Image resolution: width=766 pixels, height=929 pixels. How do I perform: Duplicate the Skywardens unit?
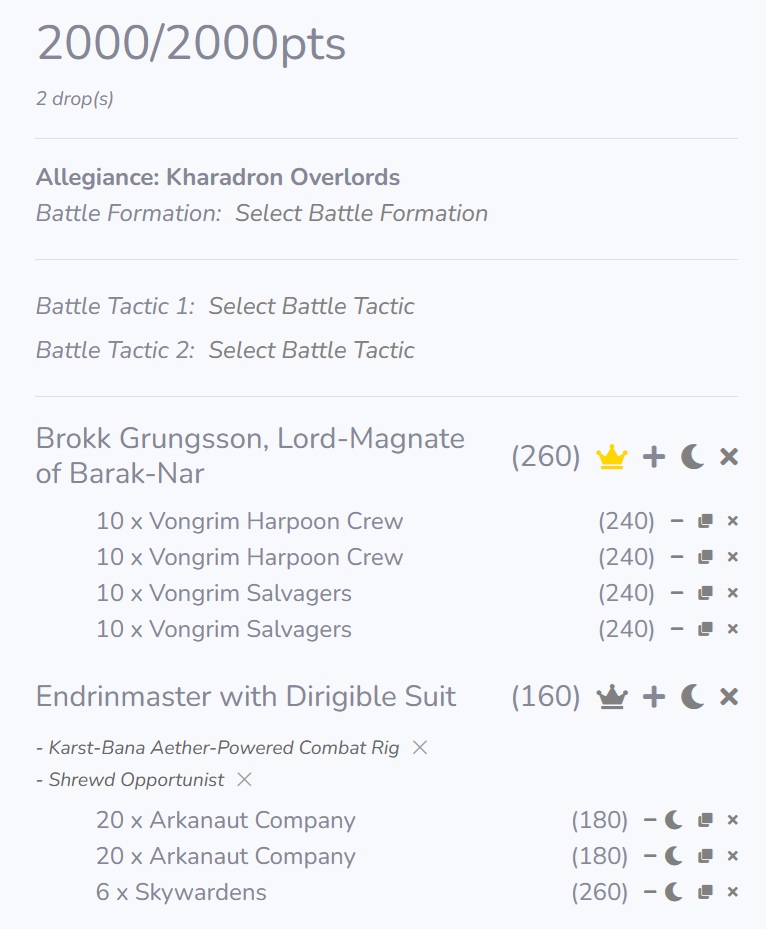705,892
